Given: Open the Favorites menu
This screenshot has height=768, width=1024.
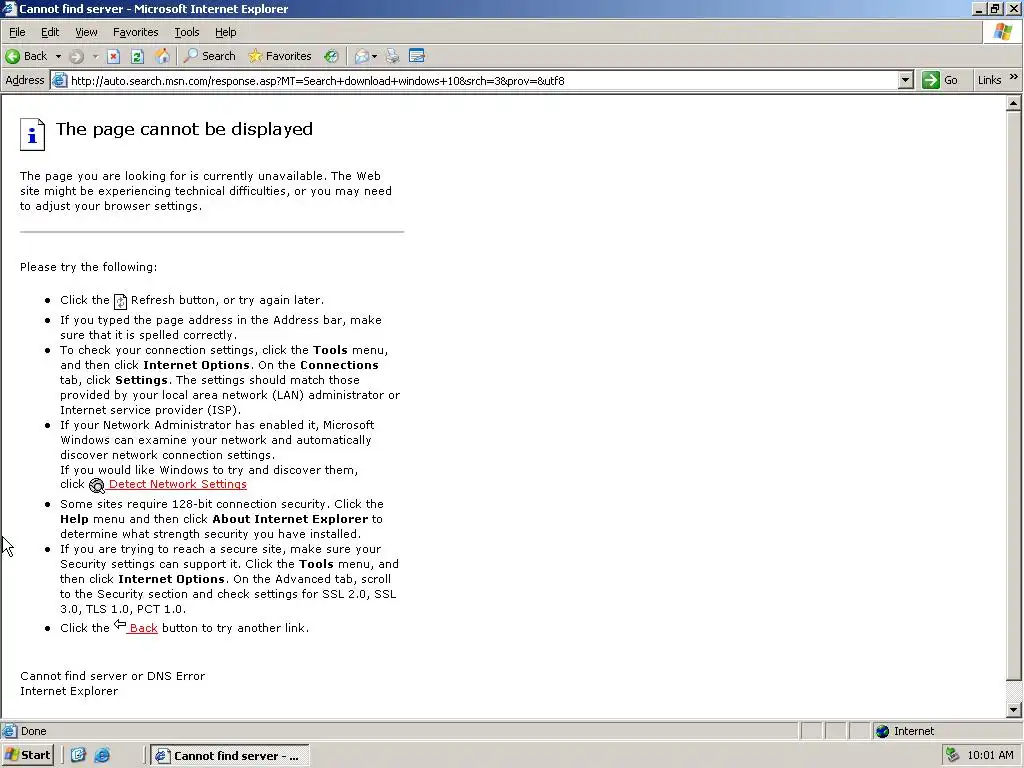Looking at the screenshot, I should [135, 32].
